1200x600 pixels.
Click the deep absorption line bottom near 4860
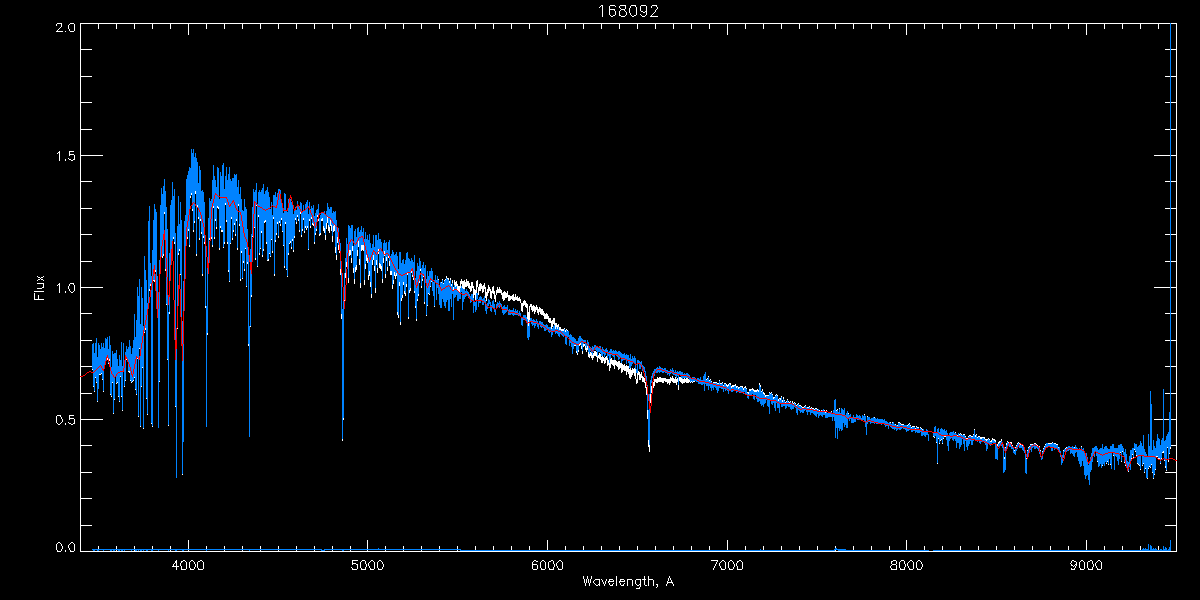pos(343,437)
